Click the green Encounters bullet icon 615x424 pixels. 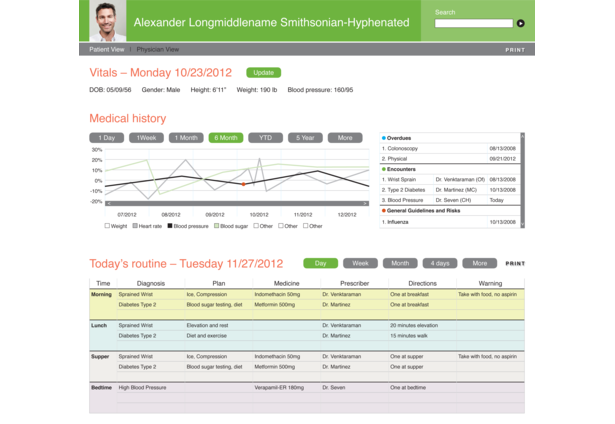(x=384, y=169)
